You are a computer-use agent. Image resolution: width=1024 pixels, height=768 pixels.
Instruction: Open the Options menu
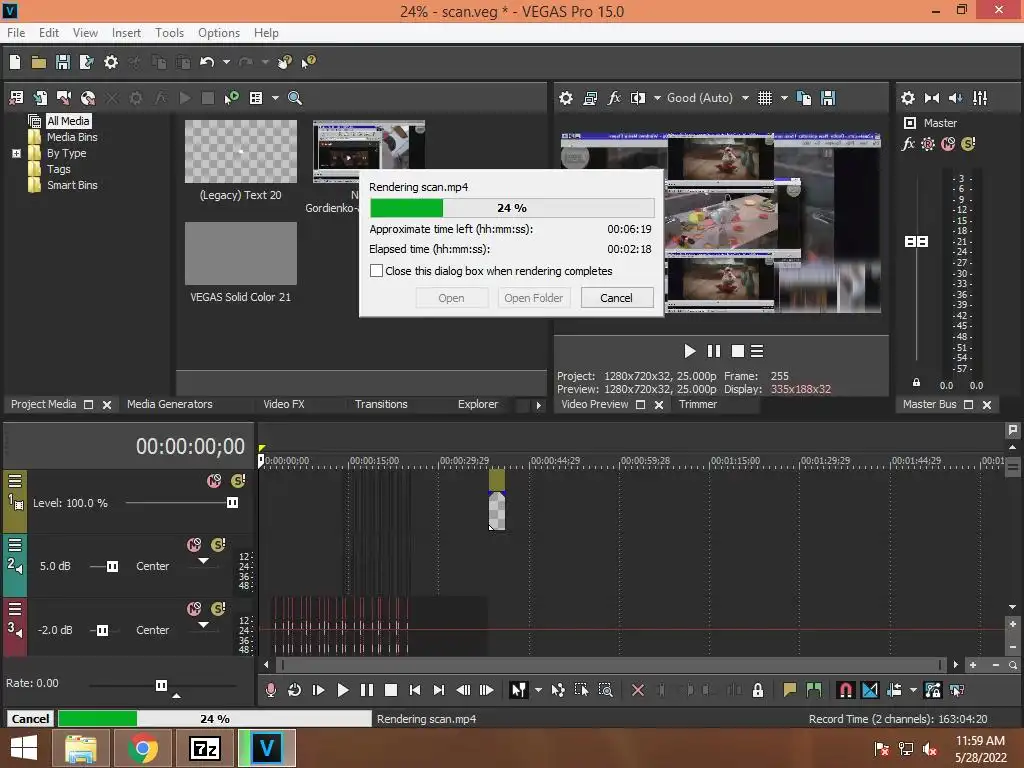point(219,33)
